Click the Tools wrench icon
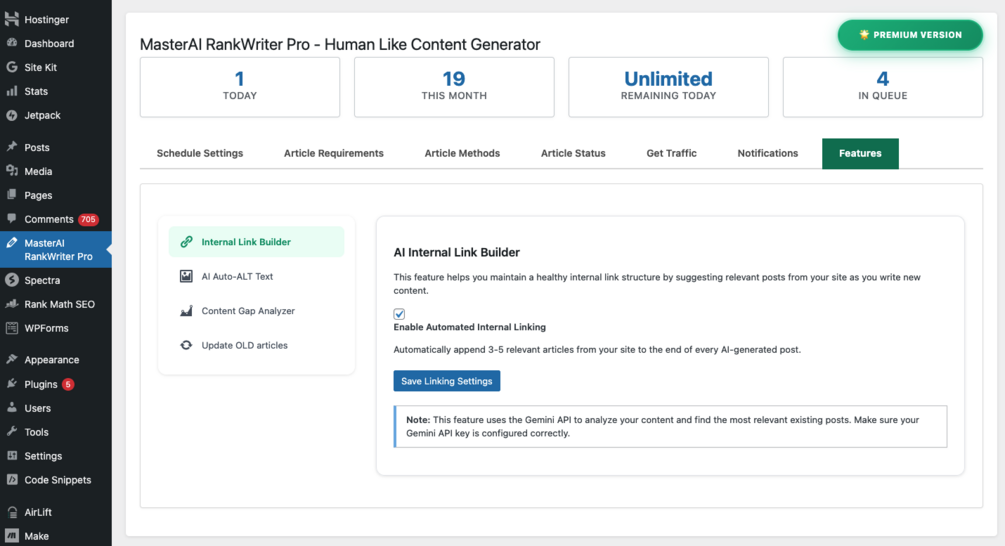Image resolution: width=1005 pixels, height=546 pixels. (12, 432)
